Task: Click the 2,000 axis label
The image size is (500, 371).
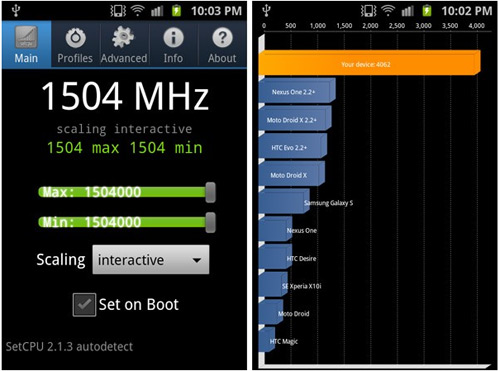Action: pos(370,26)
